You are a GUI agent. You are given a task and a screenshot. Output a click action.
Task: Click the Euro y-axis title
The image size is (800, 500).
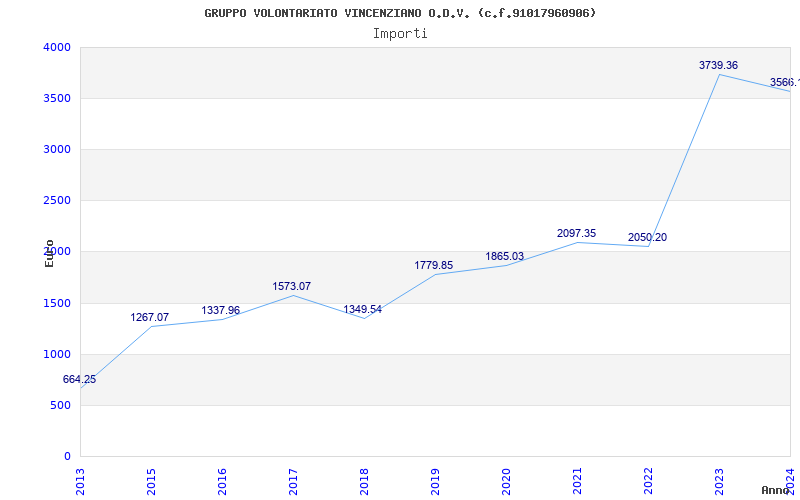point(49,254)
